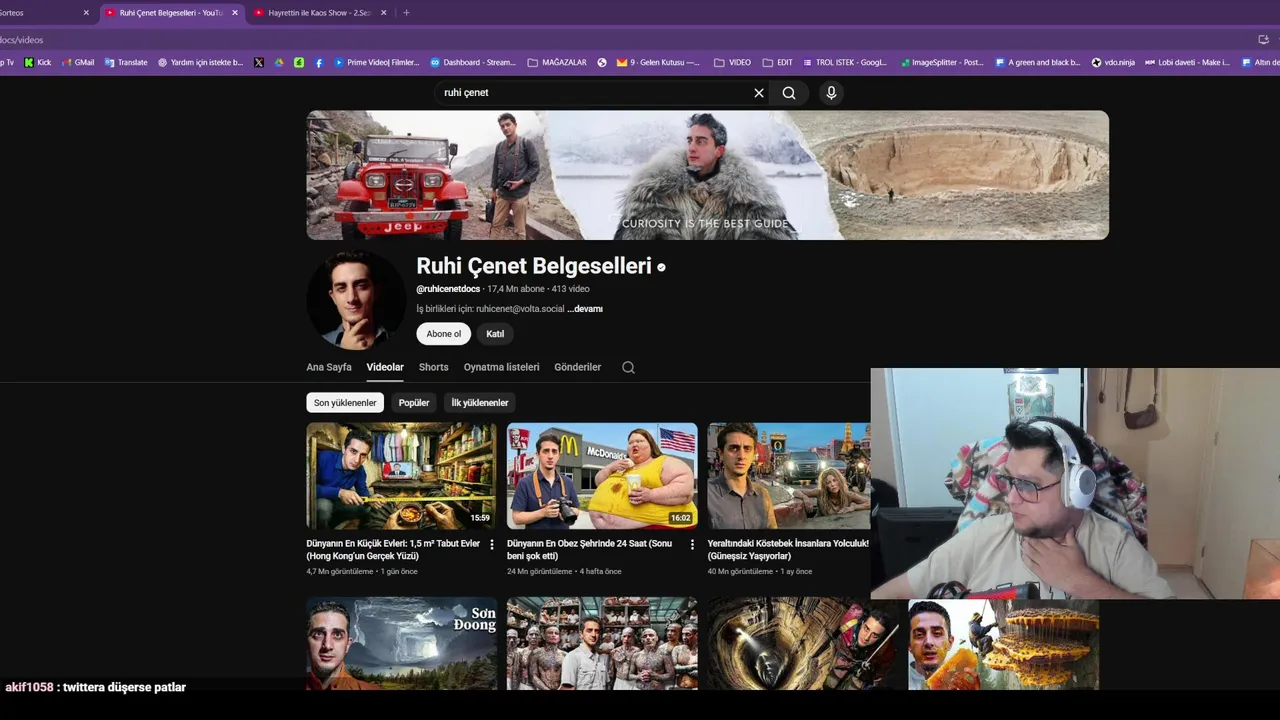The width and height of the screenshot is (1280, 720).
Task: Open the Köstebek İnsanlar video thumbnail
Action: pos(789,476)
